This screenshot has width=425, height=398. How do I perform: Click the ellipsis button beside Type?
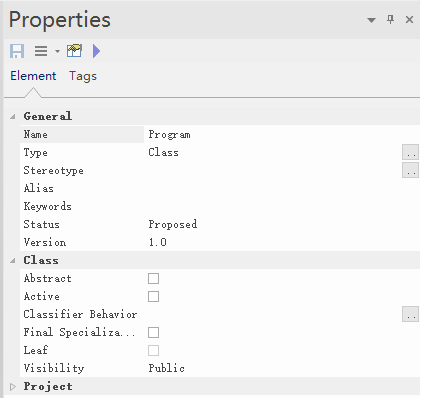coord(410,153)
